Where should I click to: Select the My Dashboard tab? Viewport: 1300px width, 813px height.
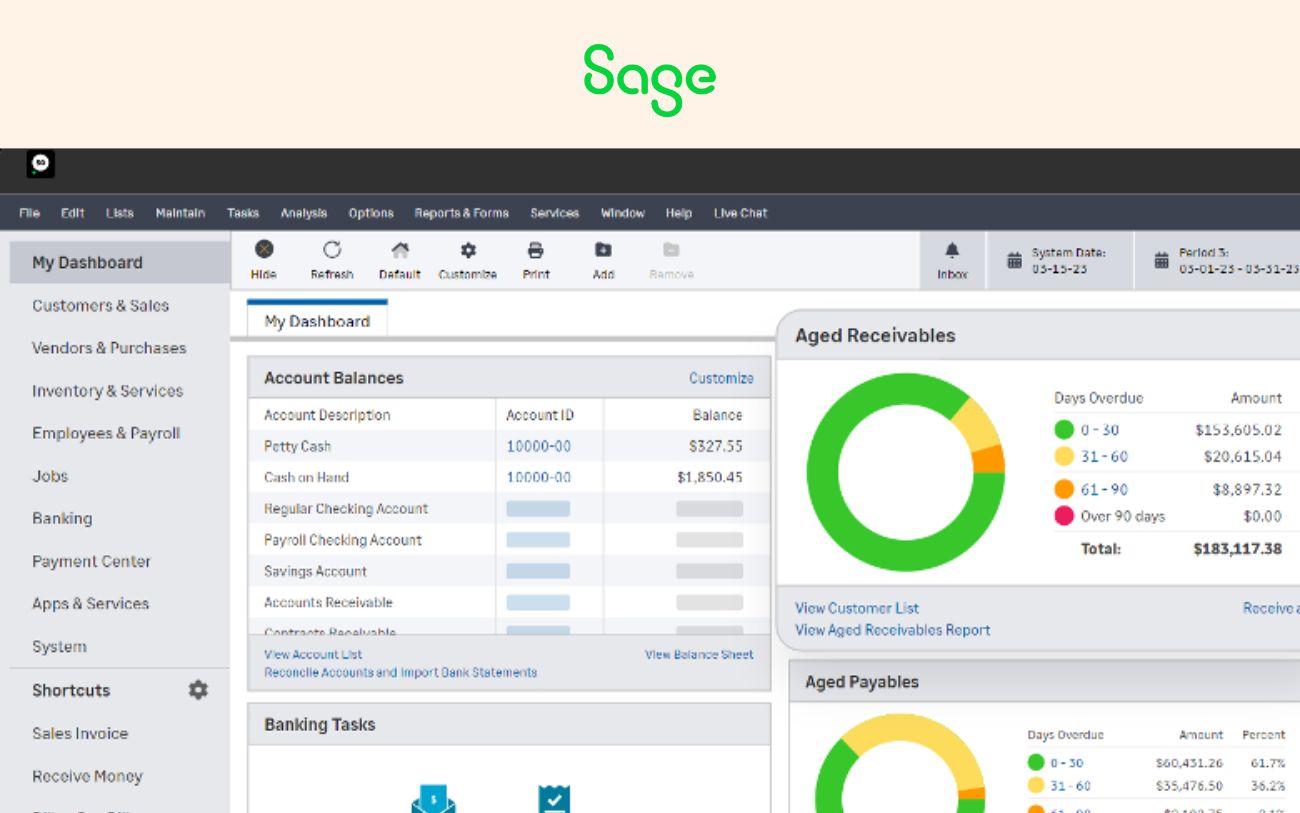coord(317,321)
